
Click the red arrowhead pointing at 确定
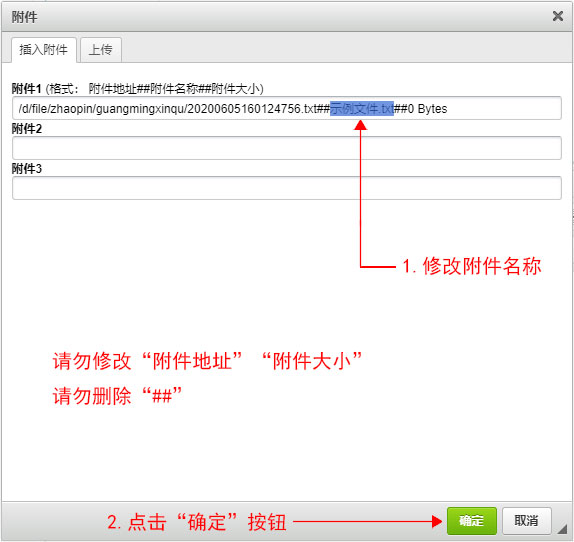tap(437, 522)
